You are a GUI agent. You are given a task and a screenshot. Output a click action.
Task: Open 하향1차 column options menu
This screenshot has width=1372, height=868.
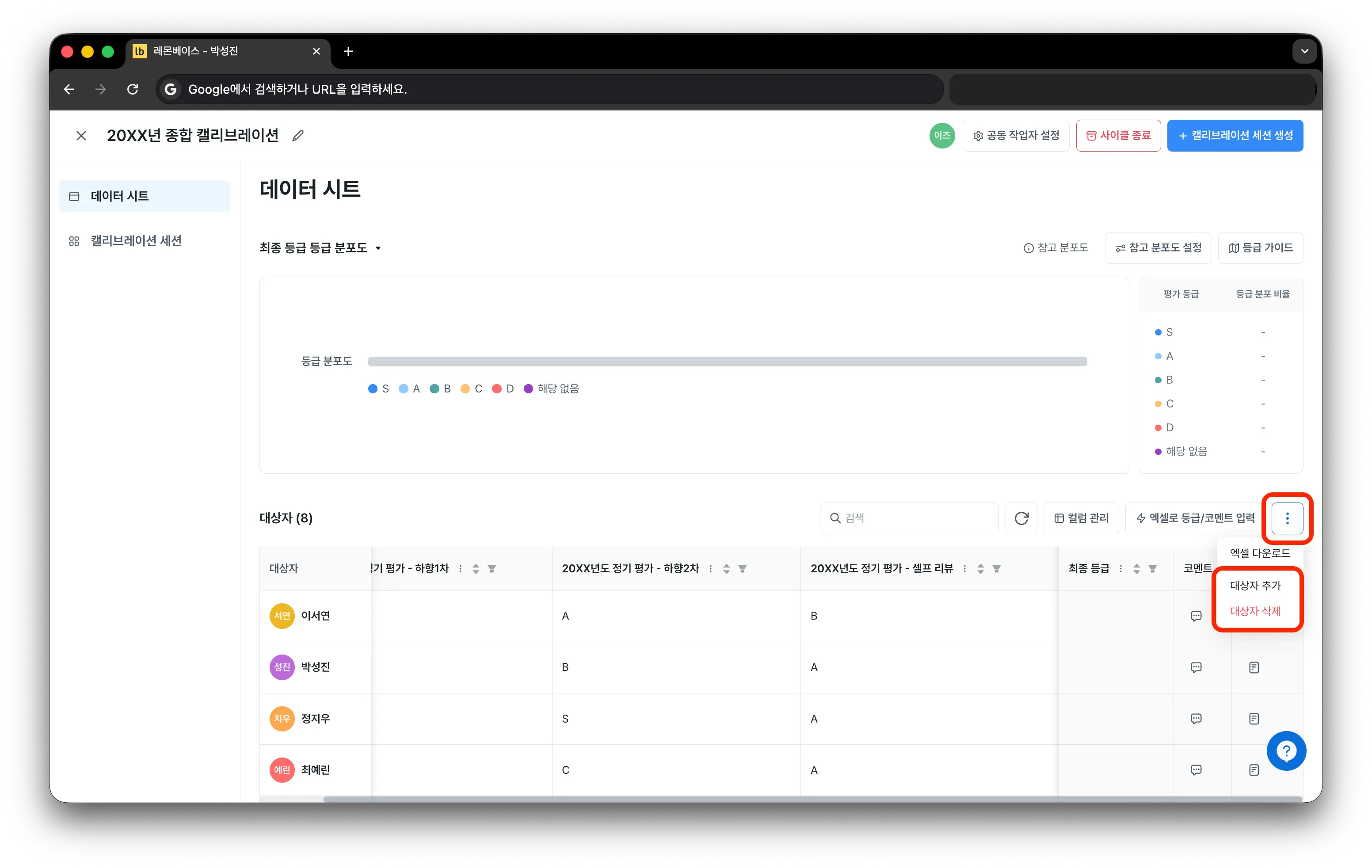pos(461,568)
